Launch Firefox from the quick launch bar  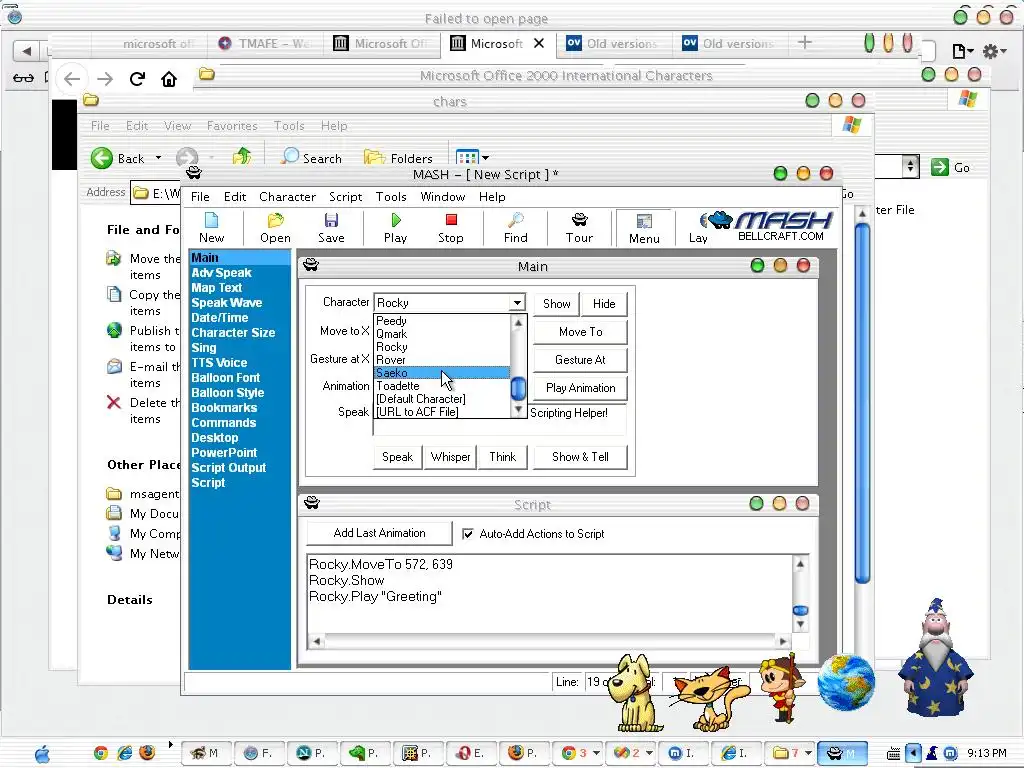pyautogui.click(x=148, y=753)
